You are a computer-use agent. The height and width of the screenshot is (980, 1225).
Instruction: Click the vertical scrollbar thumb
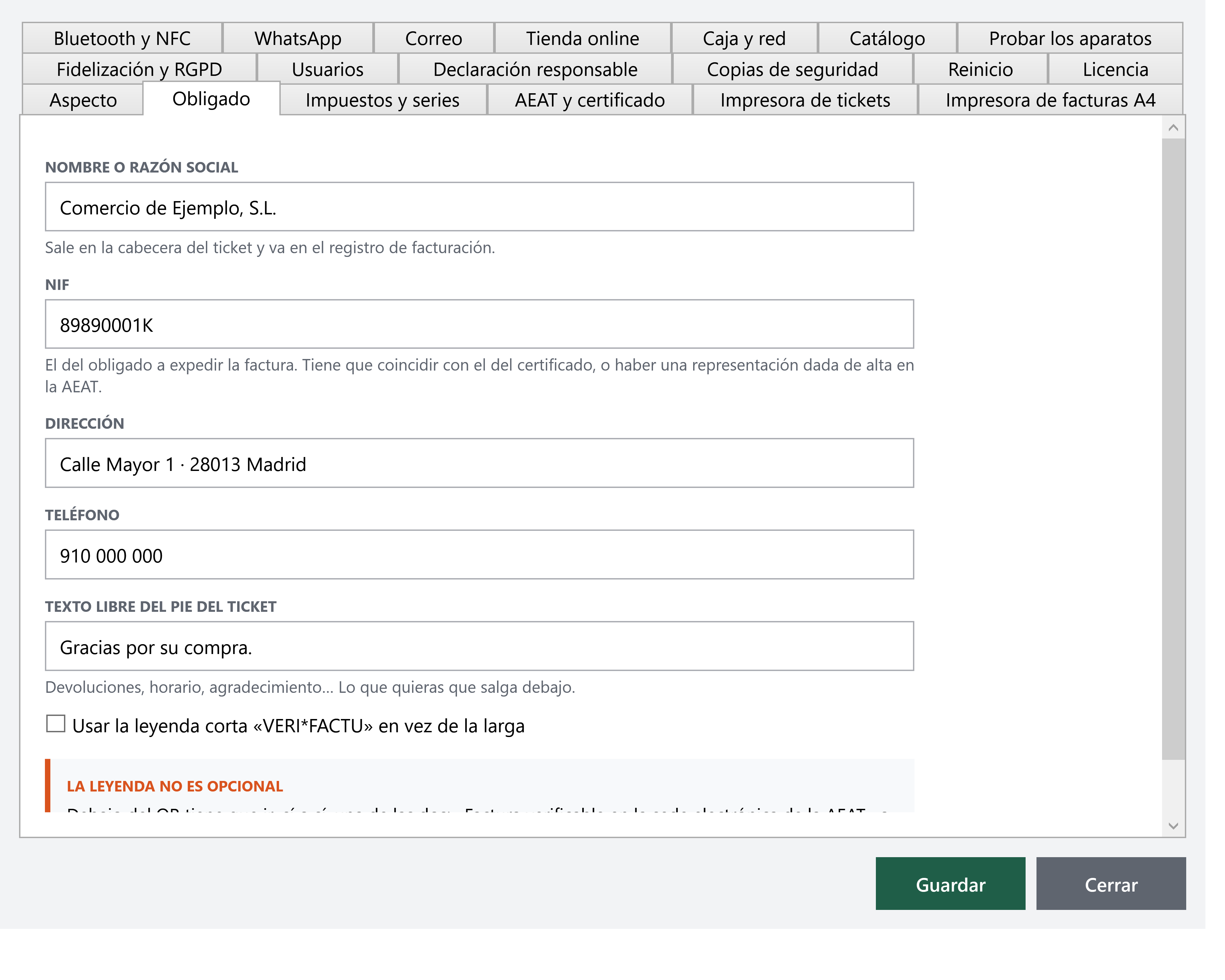point(1173,449)
